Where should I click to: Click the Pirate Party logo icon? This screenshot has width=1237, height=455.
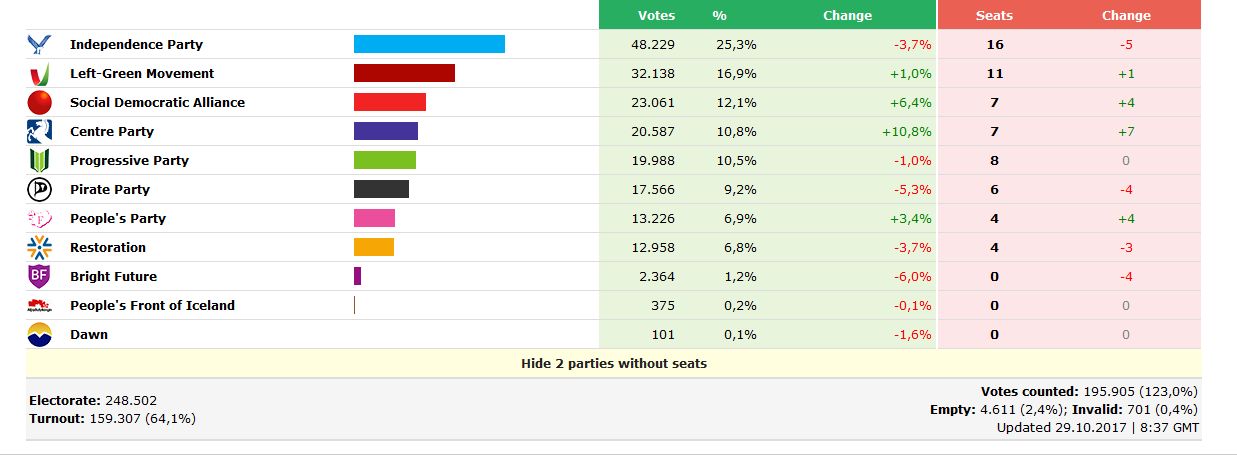pyautogui.click(x=39, y=190)
